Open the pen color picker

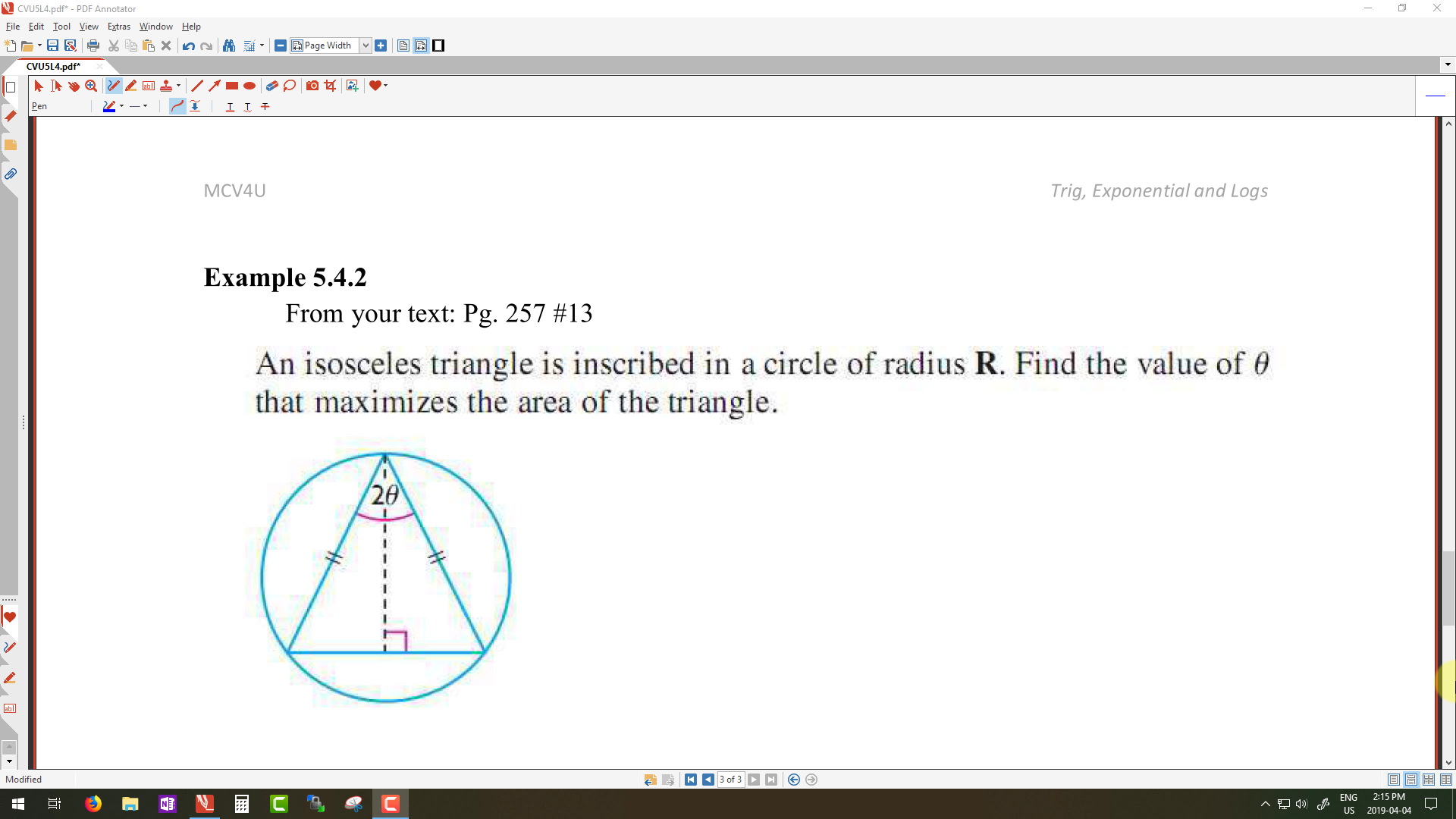click(x=109, y=106)
